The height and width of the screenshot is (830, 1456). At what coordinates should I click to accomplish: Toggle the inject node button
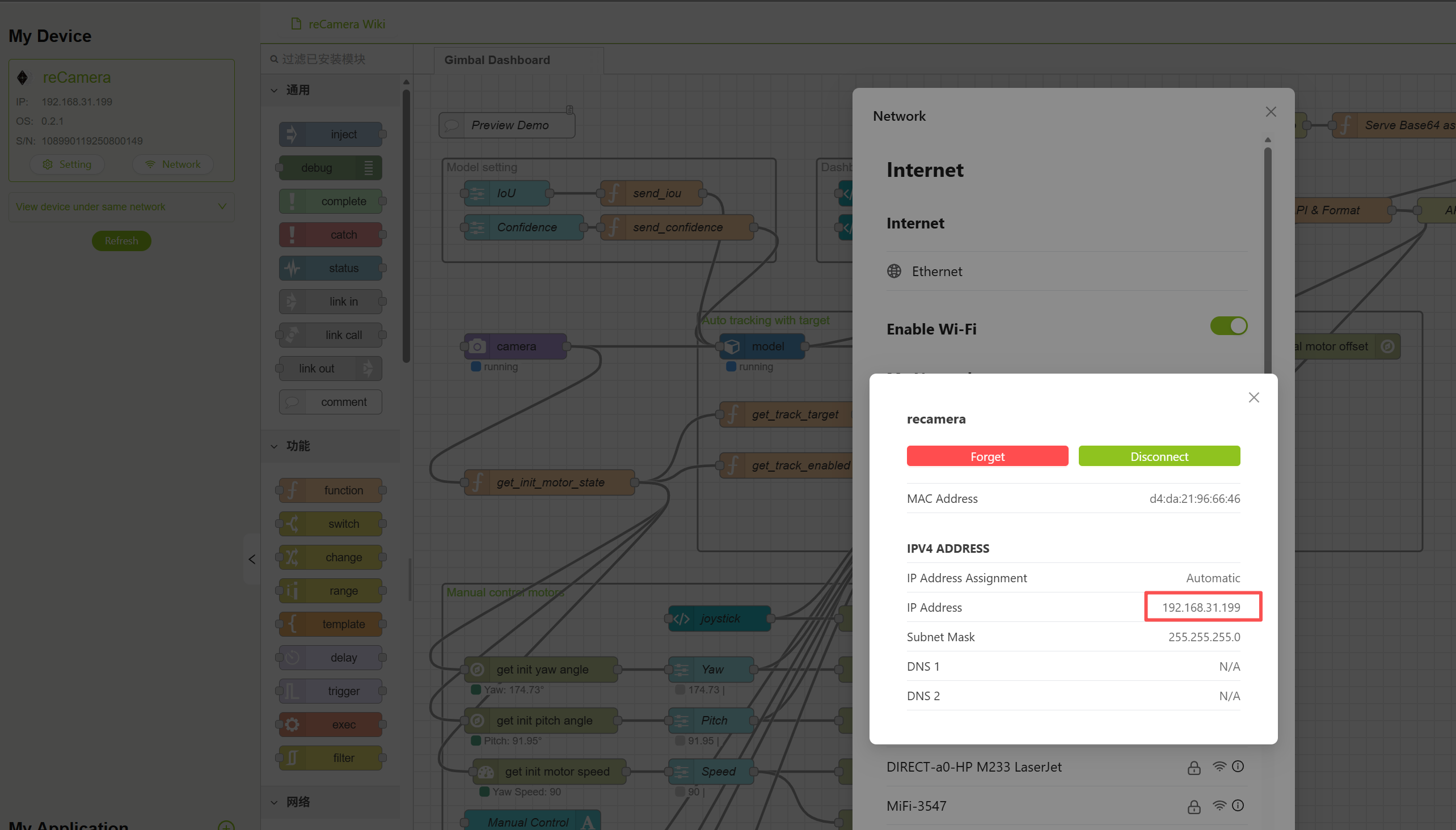[x=292, y=134]
